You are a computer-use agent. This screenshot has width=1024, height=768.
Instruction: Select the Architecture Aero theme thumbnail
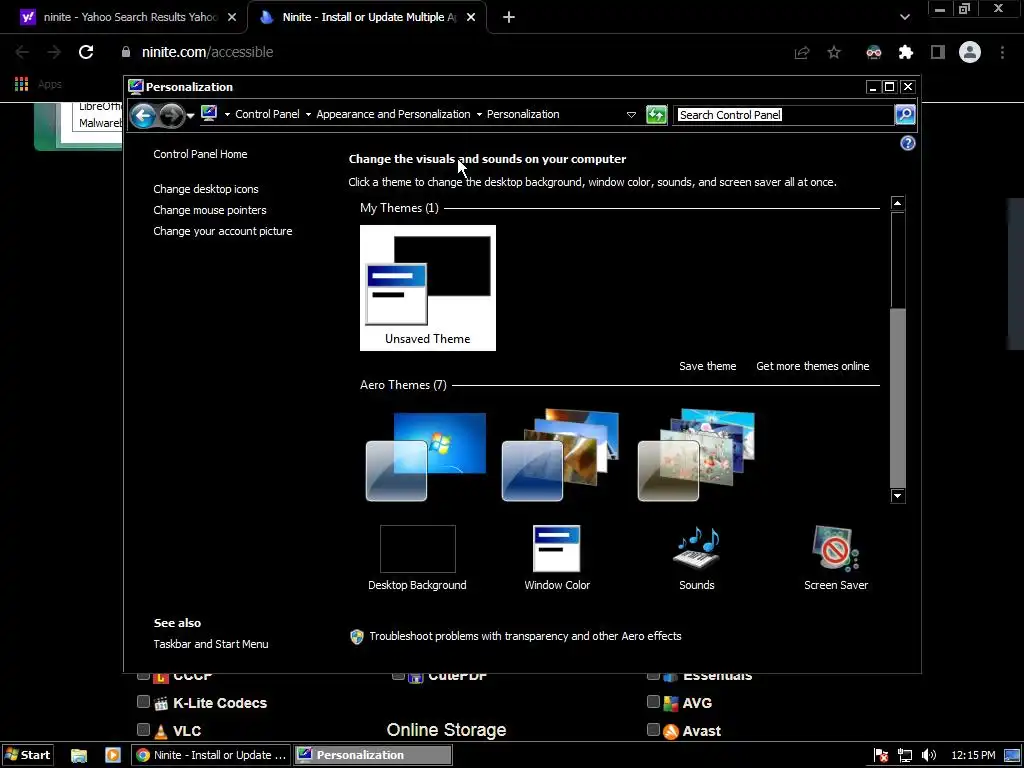(x=560, y=455)
